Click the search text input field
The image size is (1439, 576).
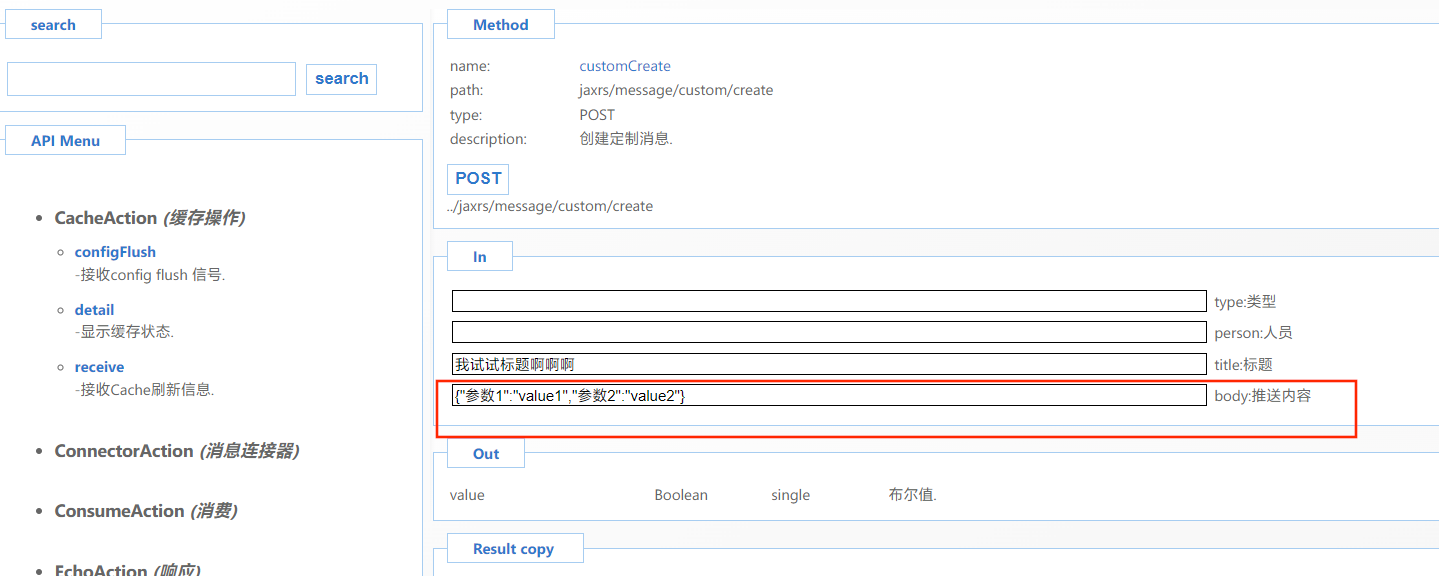tap(151, 79)
